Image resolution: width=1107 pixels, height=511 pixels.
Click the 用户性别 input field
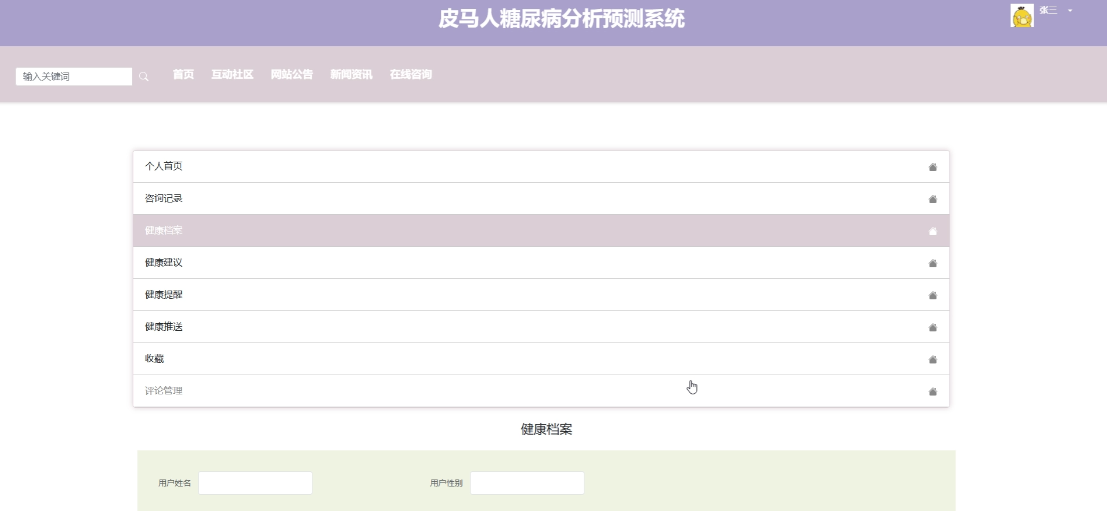tap(527, 483)
